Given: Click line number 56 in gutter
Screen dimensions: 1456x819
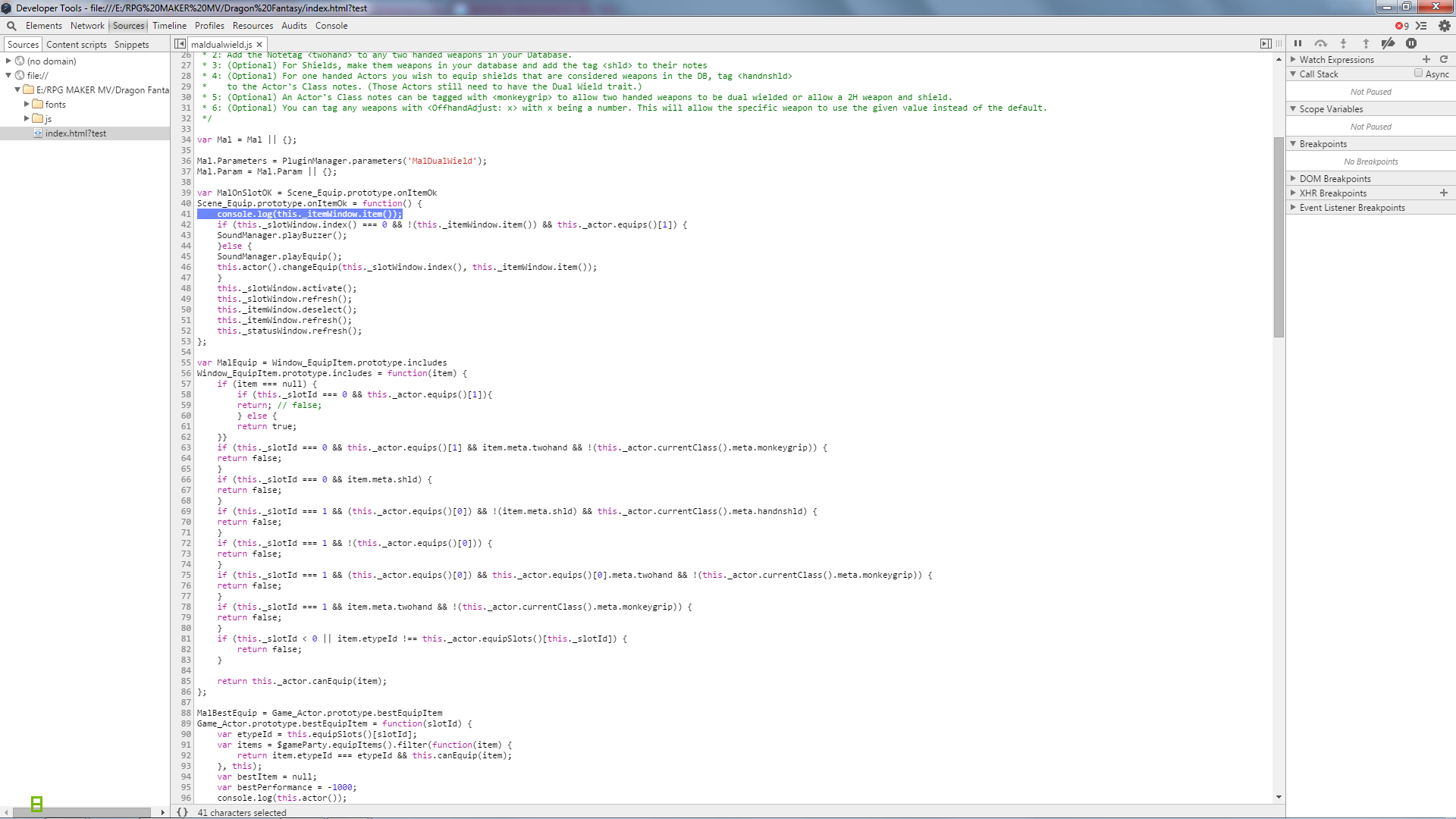Looking at the screenshot, I should point(186,373).
